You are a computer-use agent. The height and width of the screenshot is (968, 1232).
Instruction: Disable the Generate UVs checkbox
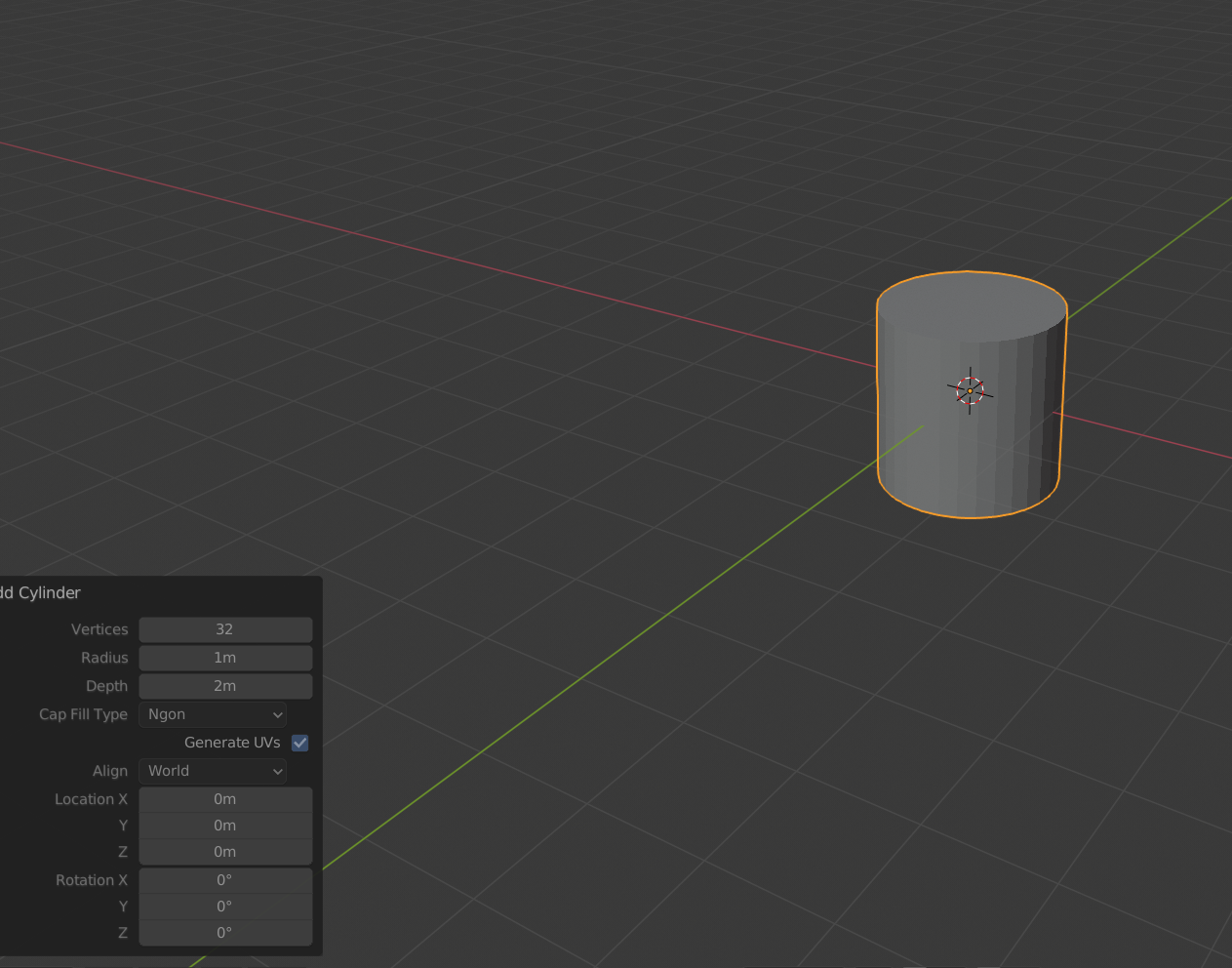(x=299, y=743)
